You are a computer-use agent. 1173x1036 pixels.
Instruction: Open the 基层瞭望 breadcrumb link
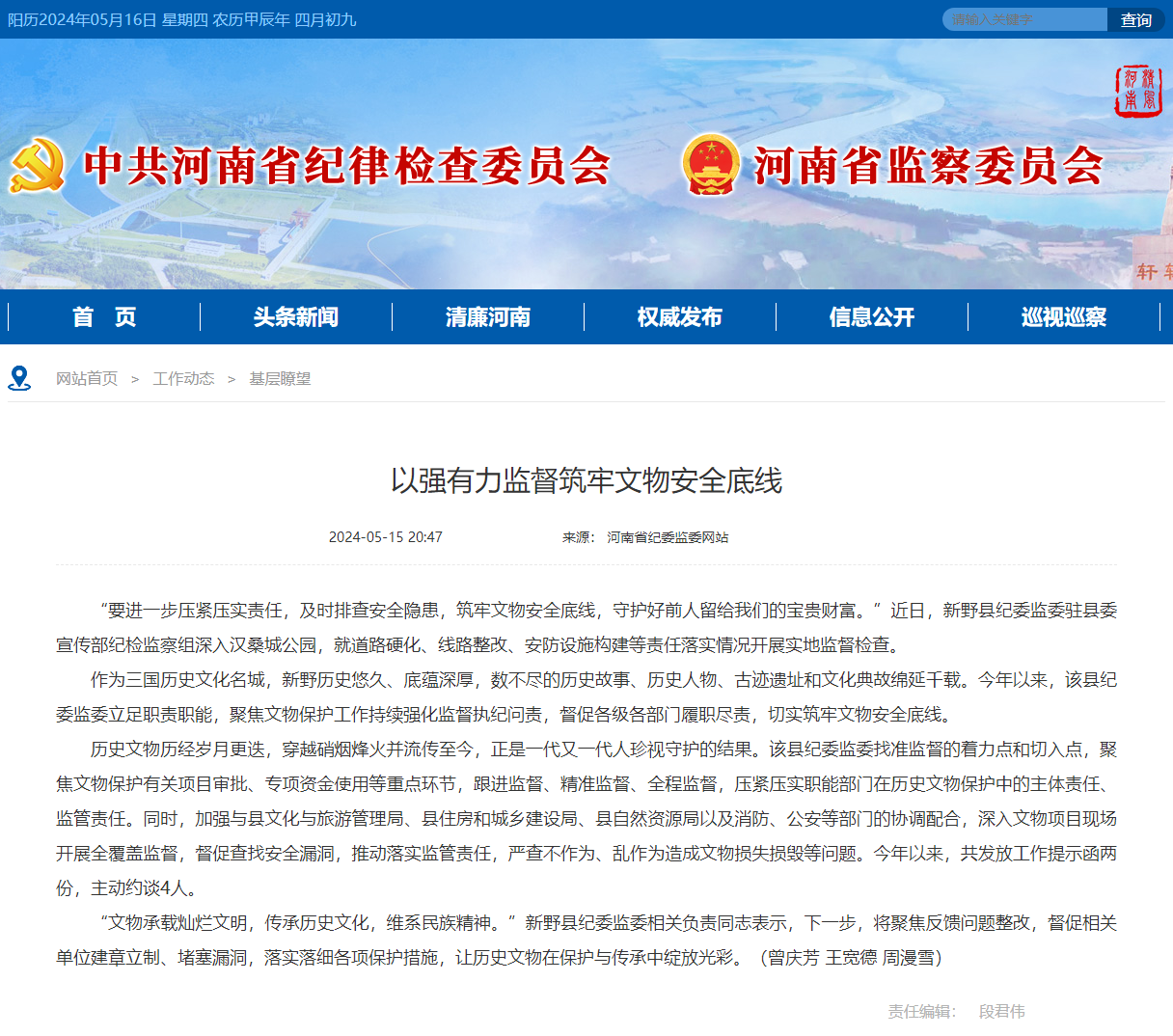(280, 379)
